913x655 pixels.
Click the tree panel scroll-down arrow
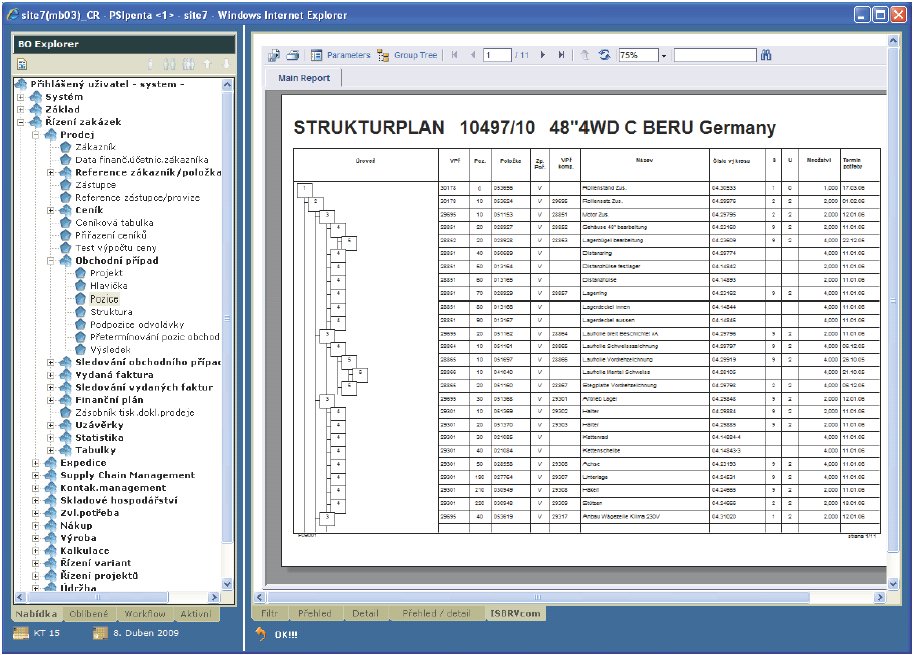(x=227, y=584)
